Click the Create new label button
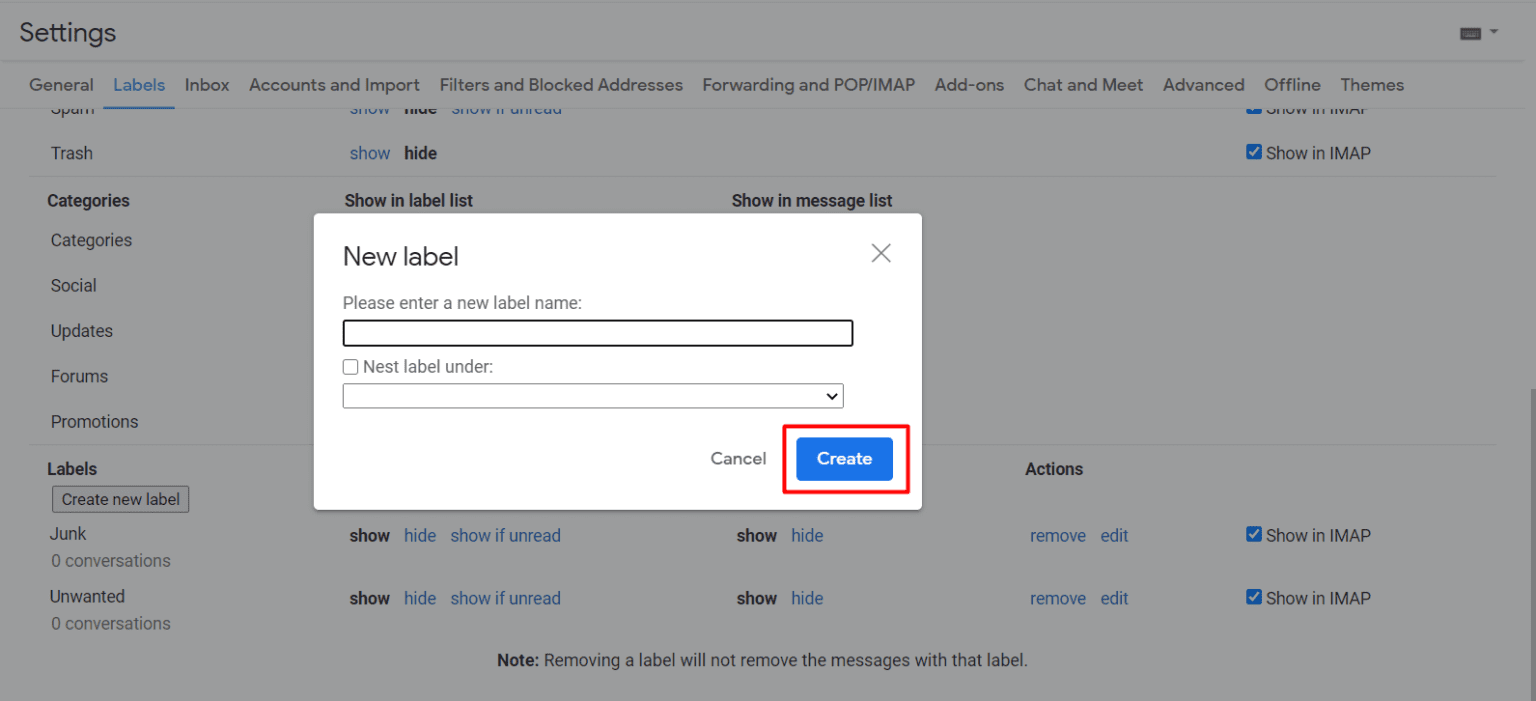The width and height of the screenshot is (1536, 701). click(120, 499)
